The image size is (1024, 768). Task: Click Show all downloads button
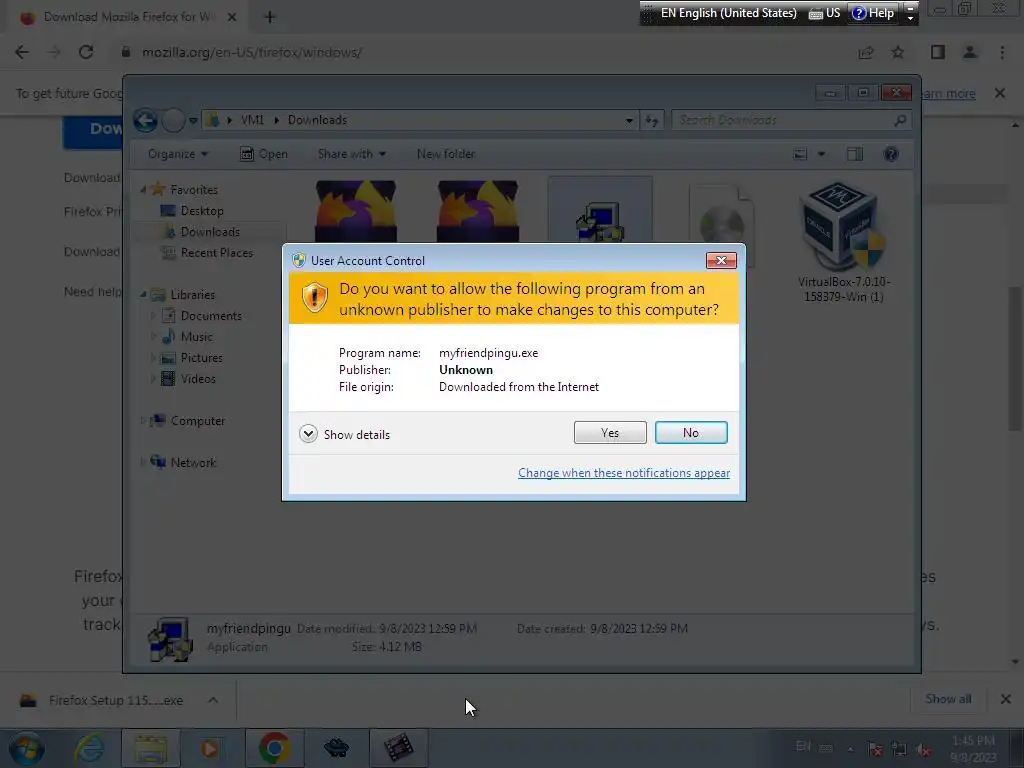click(x=948, y=699)
